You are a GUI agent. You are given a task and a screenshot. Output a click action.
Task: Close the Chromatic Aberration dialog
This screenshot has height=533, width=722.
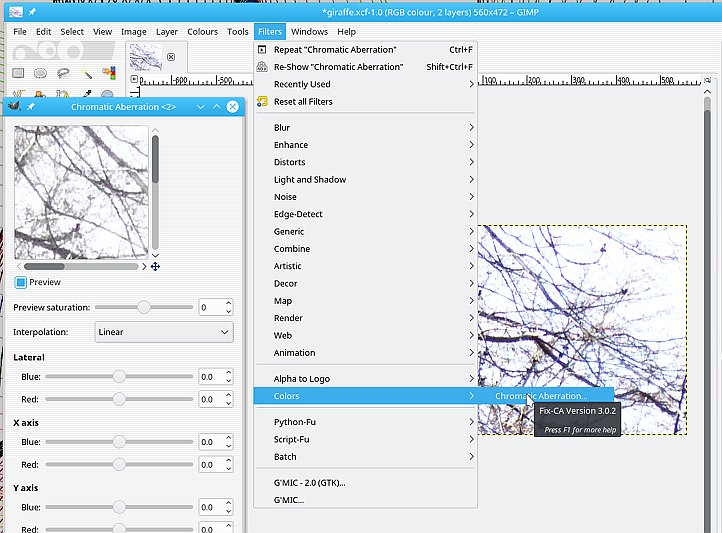[233, 107]
